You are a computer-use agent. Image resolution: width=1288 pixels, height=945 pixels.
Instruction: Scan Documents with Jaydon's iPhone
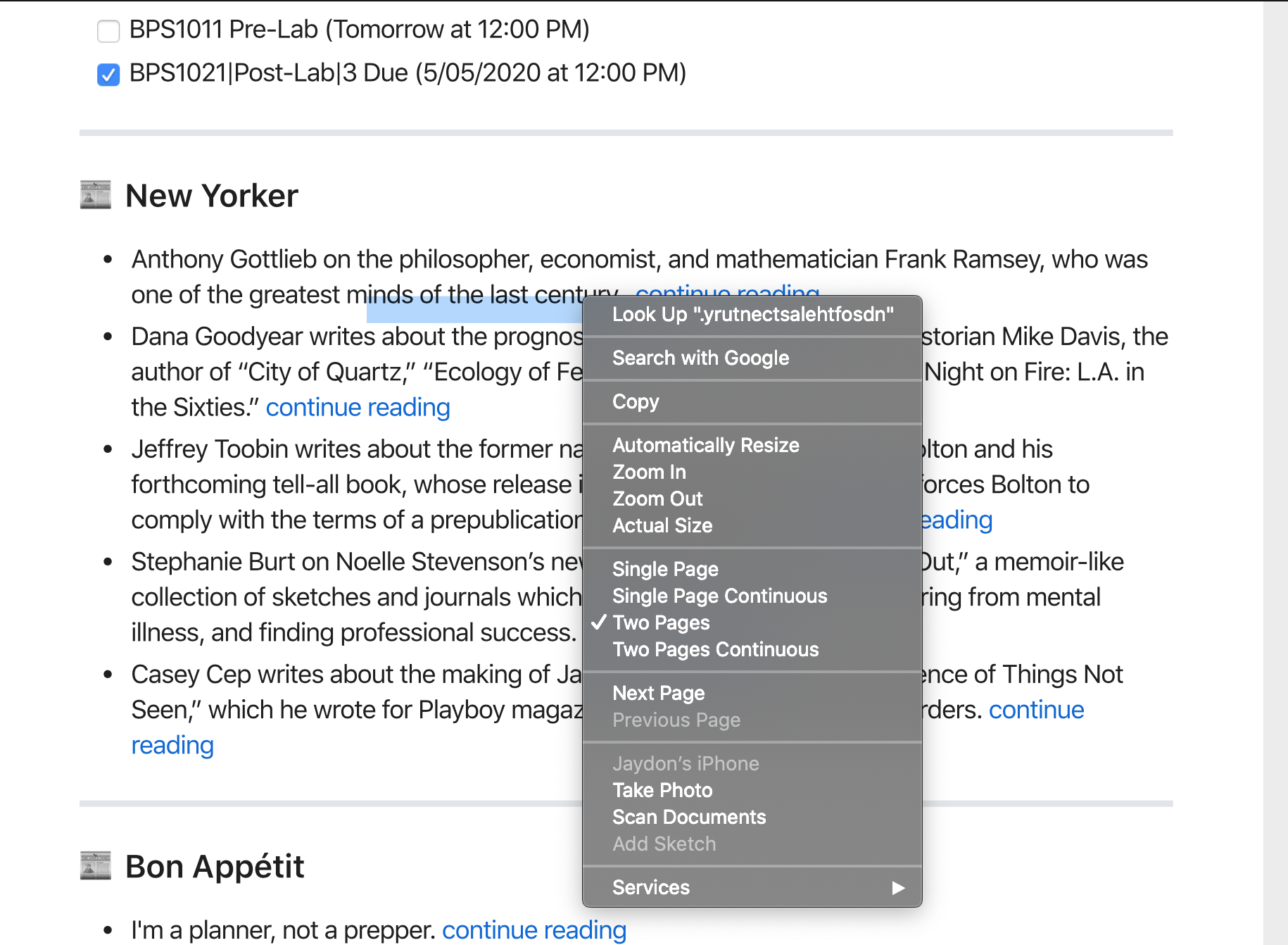tap(689, 817)
